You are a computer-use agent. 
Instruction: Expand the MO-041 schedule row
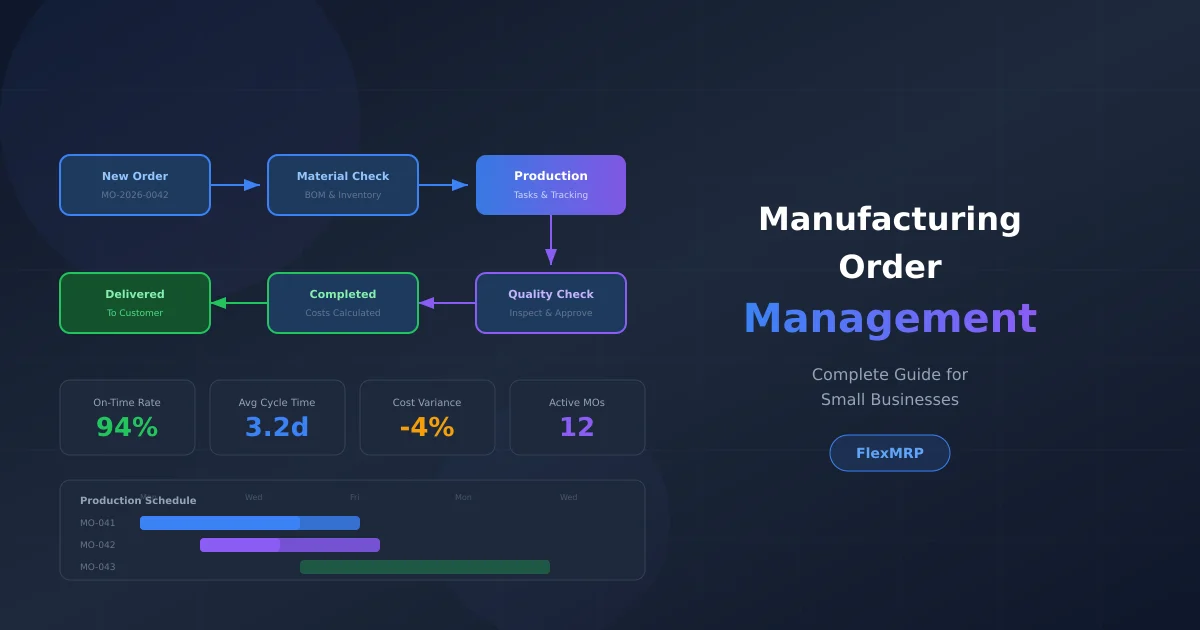pyautogui.click(x=97, y=522)
